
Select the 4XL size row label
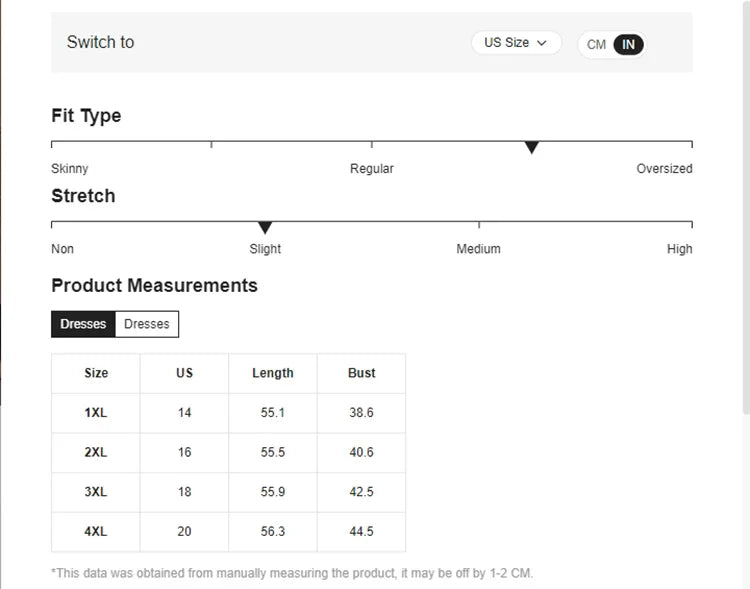click(96, 531)
